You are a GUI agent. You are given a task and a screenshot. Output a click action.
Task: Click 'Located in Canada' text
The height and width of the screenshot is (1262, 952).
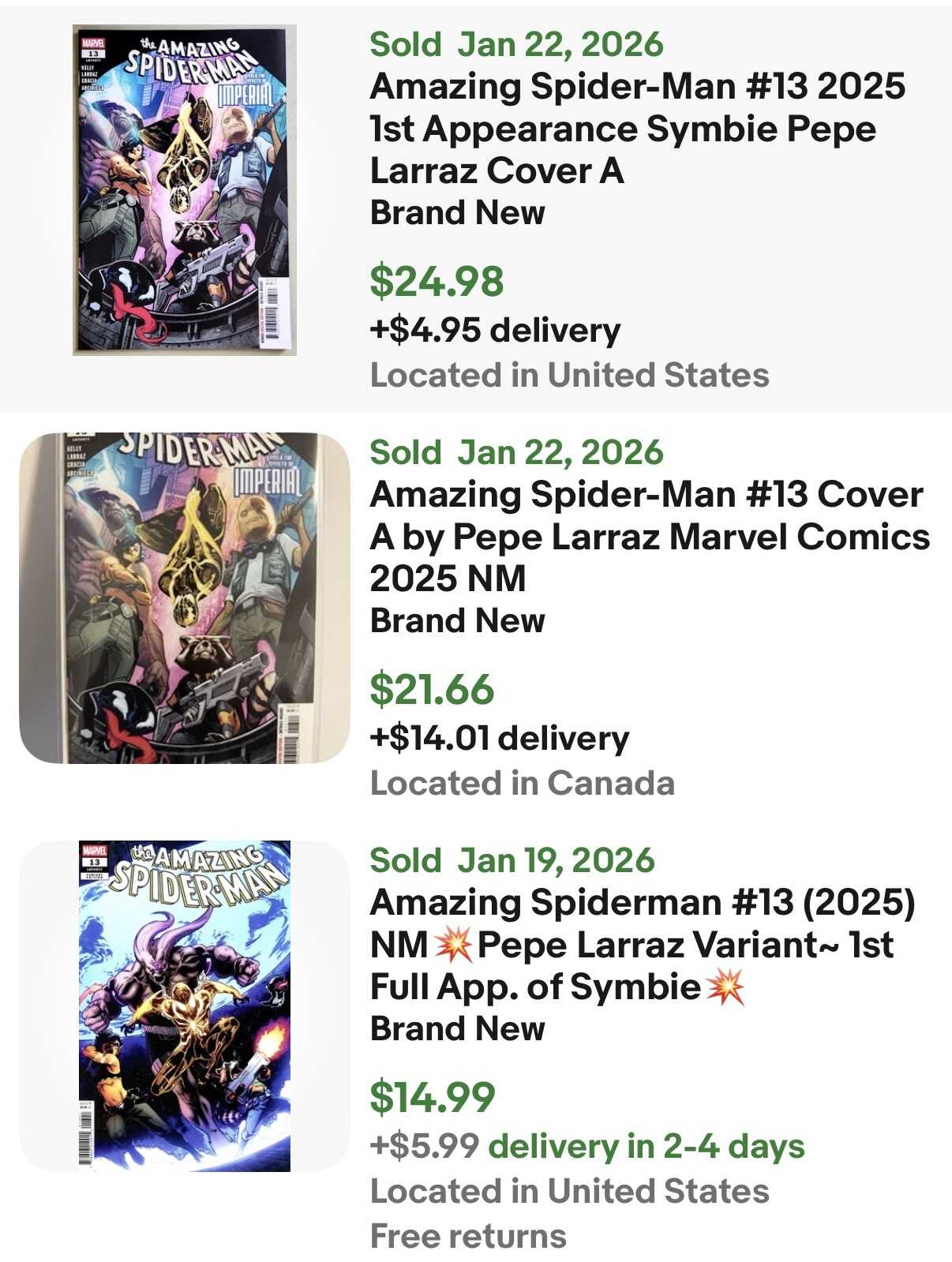522,783
